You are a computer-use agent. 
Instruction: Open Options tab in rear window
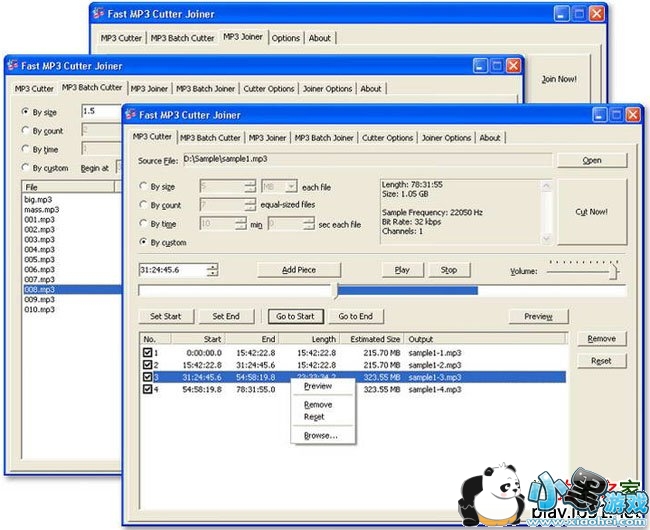click(286, 38)
